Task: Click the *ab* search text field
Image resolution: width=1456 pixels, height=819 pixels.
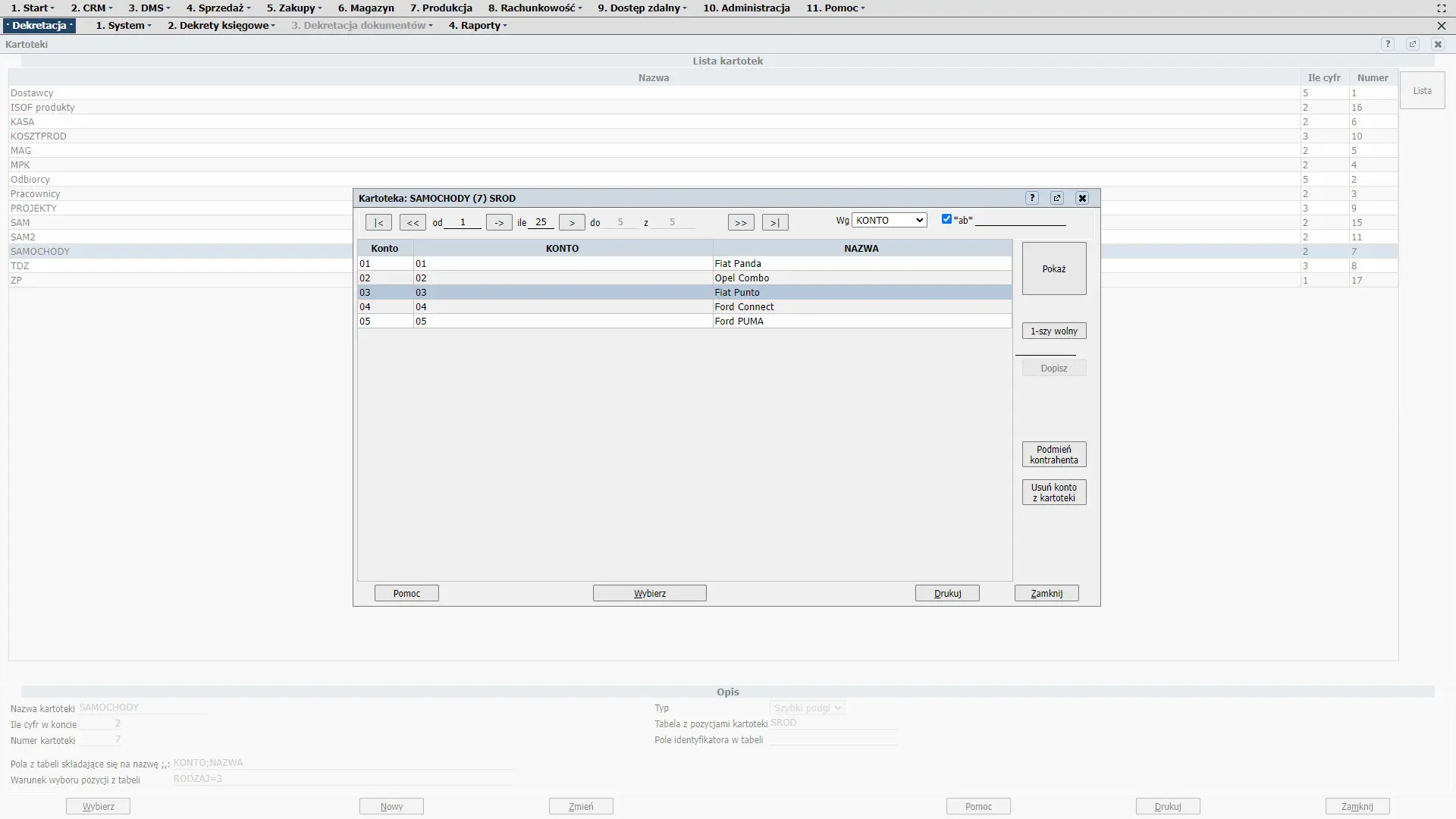Action: [x=1020, y=220]
